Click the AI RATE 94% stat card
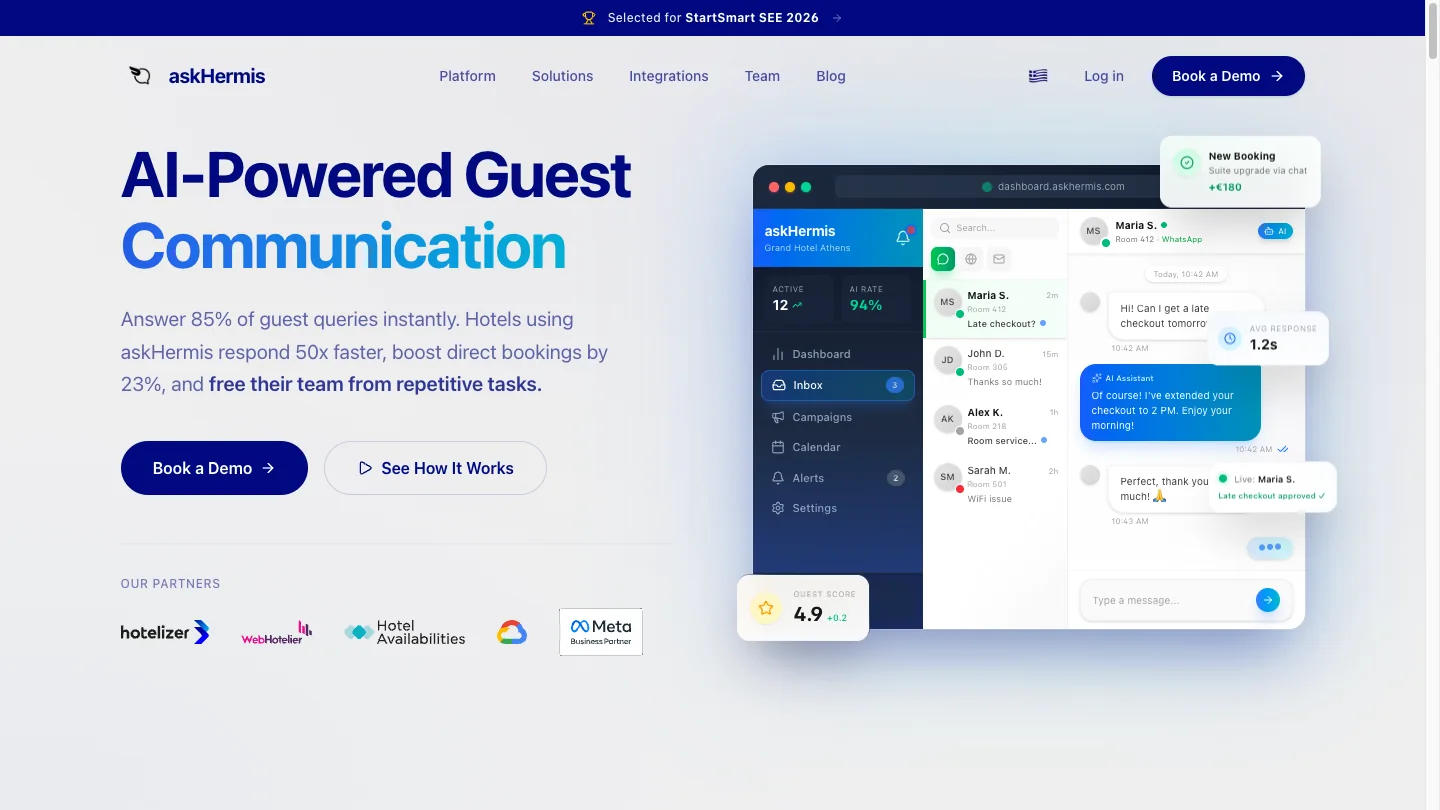The image size is (1440, 810). click(x=875, y=298)
